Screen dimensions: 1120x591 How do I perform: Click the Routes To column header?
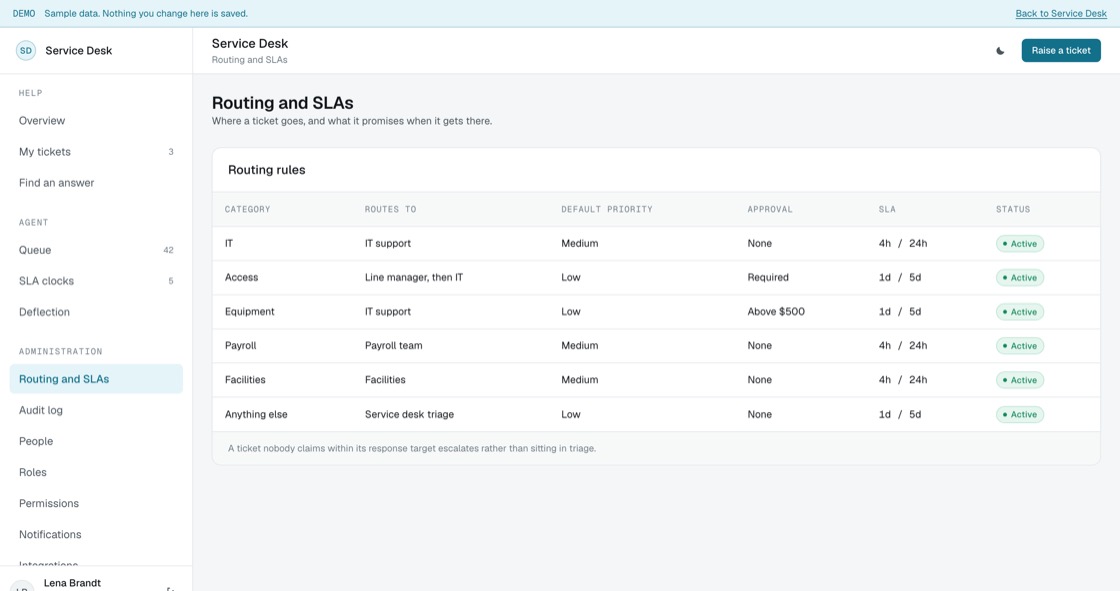pos(390,209)
